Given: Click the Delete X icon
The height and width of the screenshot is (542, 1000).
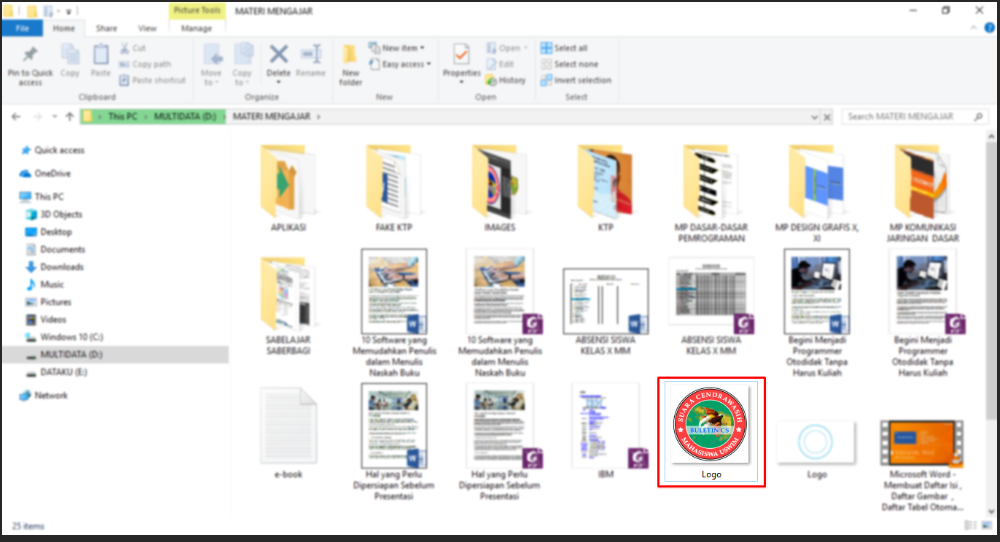Looking at the screenshot, I should 278,55.
